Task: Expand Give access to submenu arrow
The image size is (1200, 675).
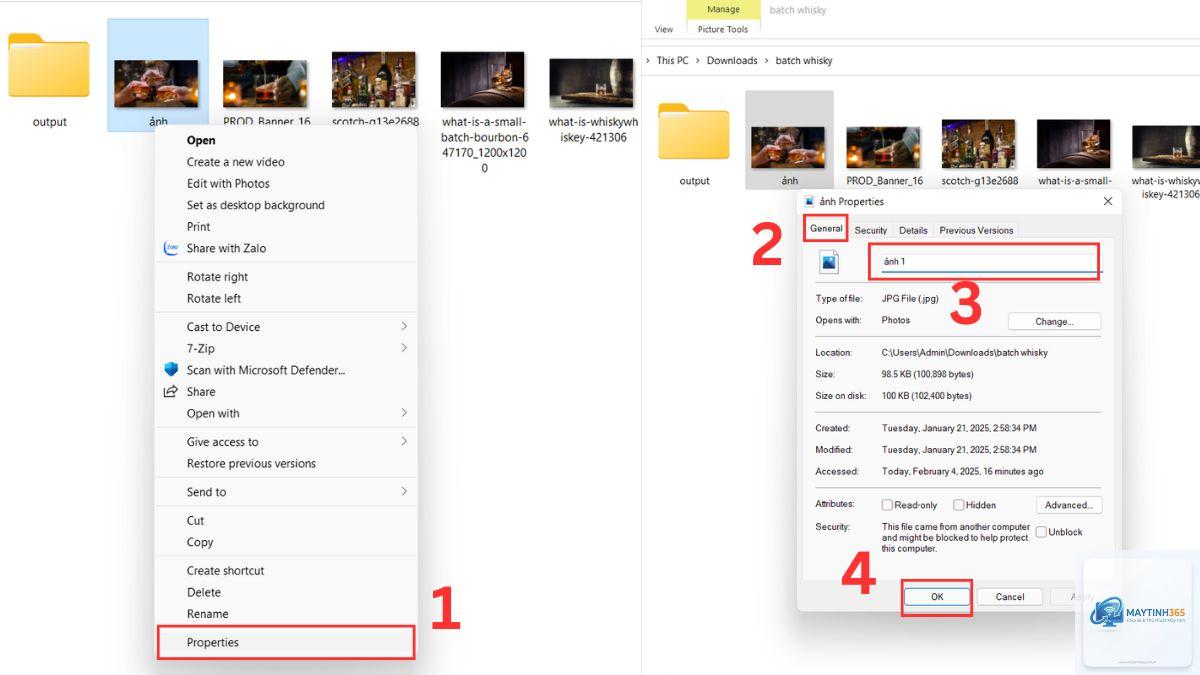Action: [404, 442]
